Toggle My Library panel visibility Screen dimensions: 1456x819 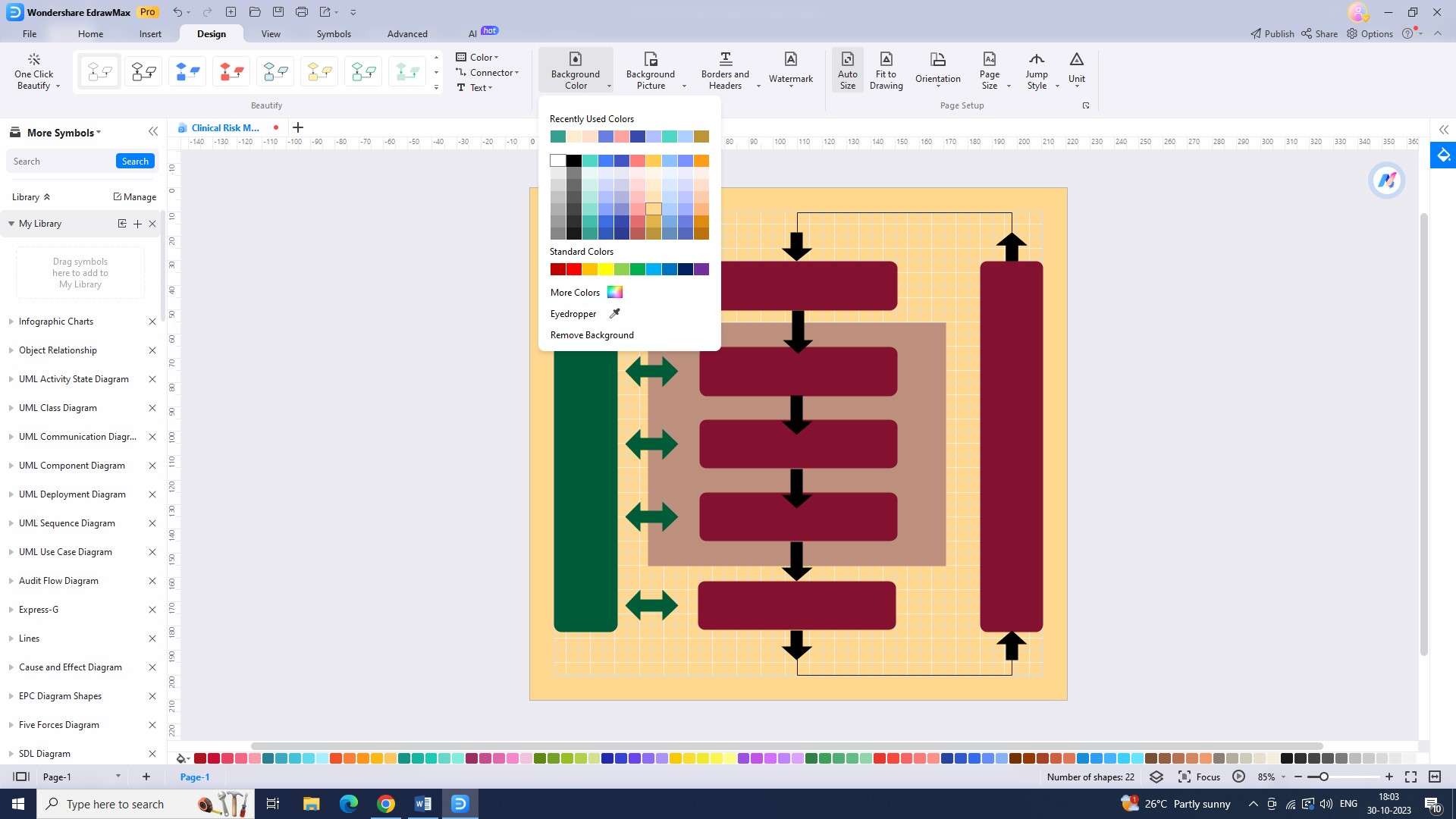click(9, 223)
